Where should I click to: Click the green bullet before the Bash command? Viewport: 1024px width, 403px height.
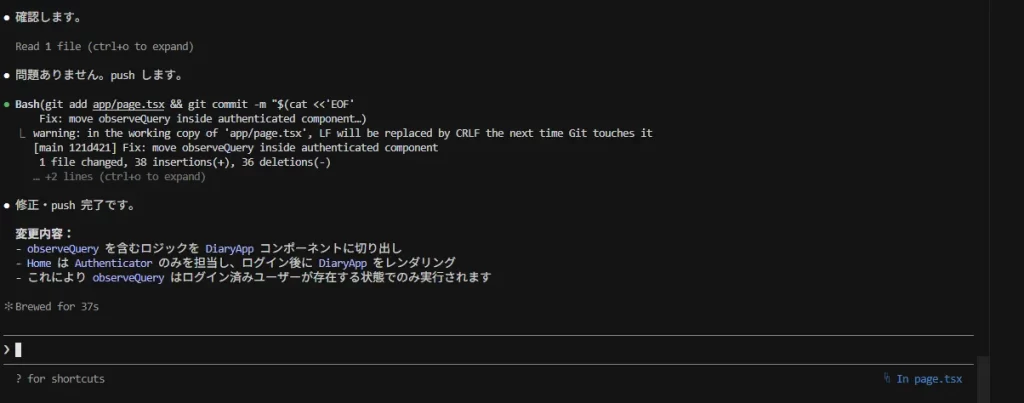[x=7, y=104]
